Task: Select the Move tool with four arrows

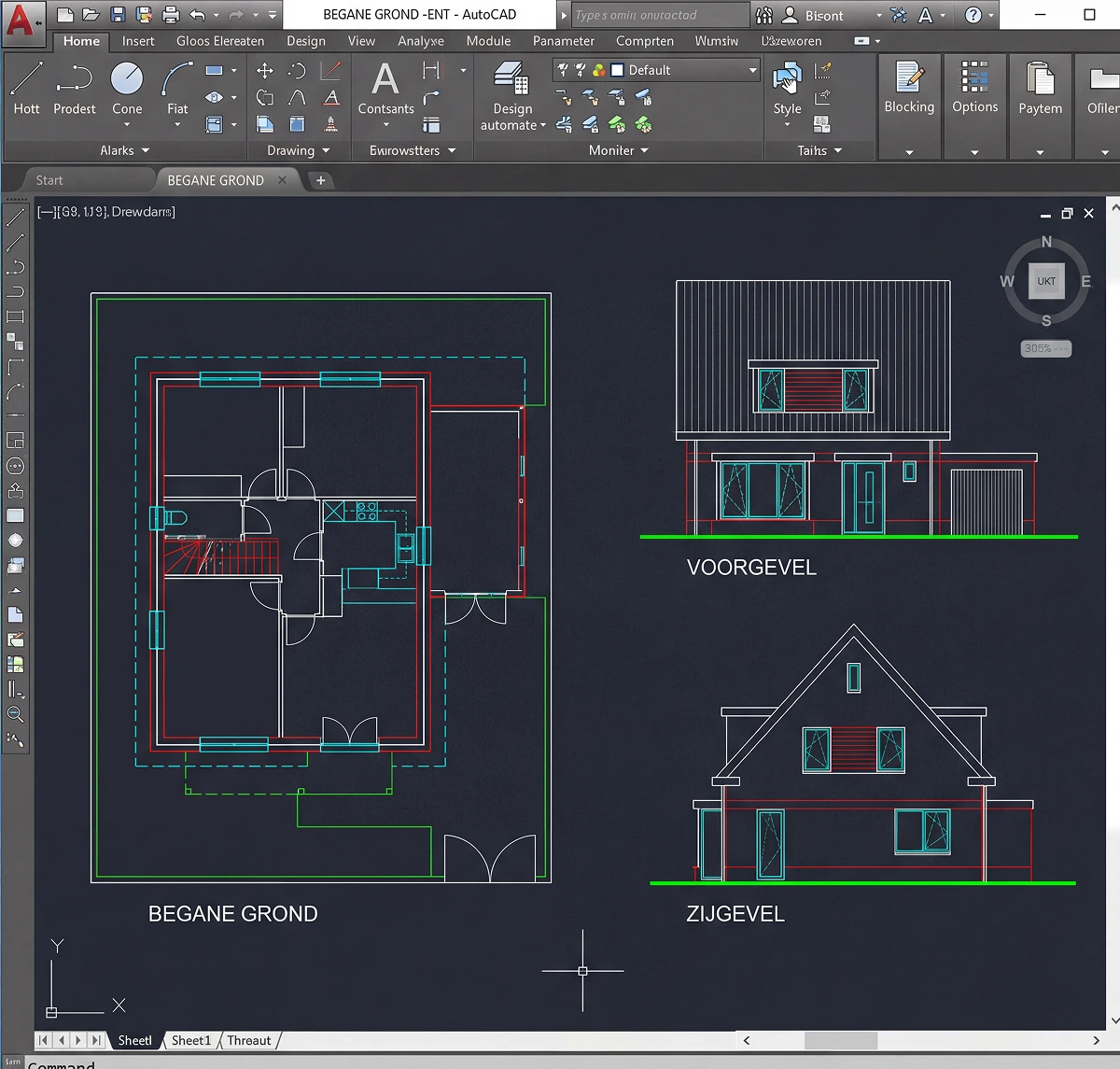Action: (265, 71)
